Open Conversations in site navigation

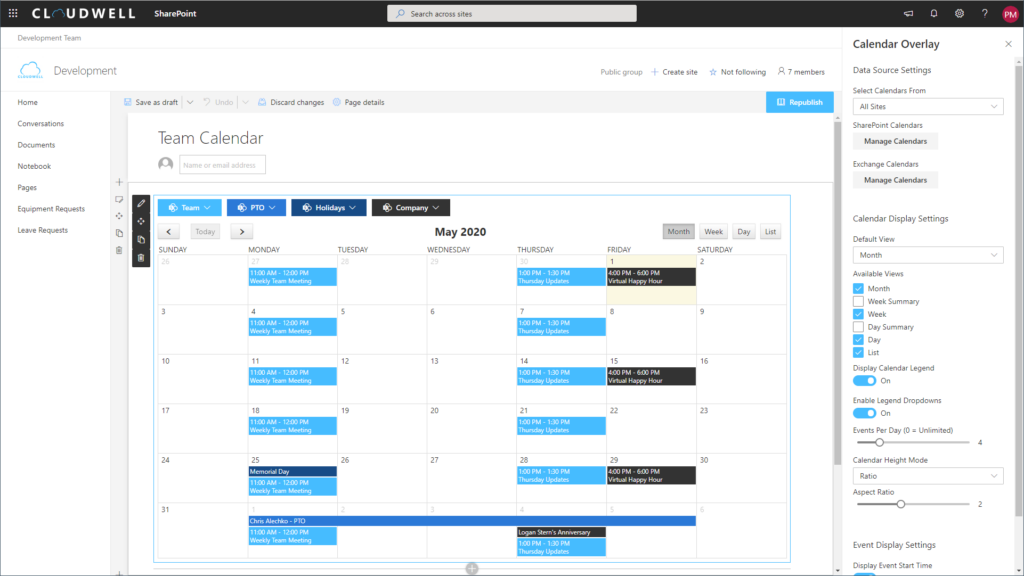click(x=40, y=123)
